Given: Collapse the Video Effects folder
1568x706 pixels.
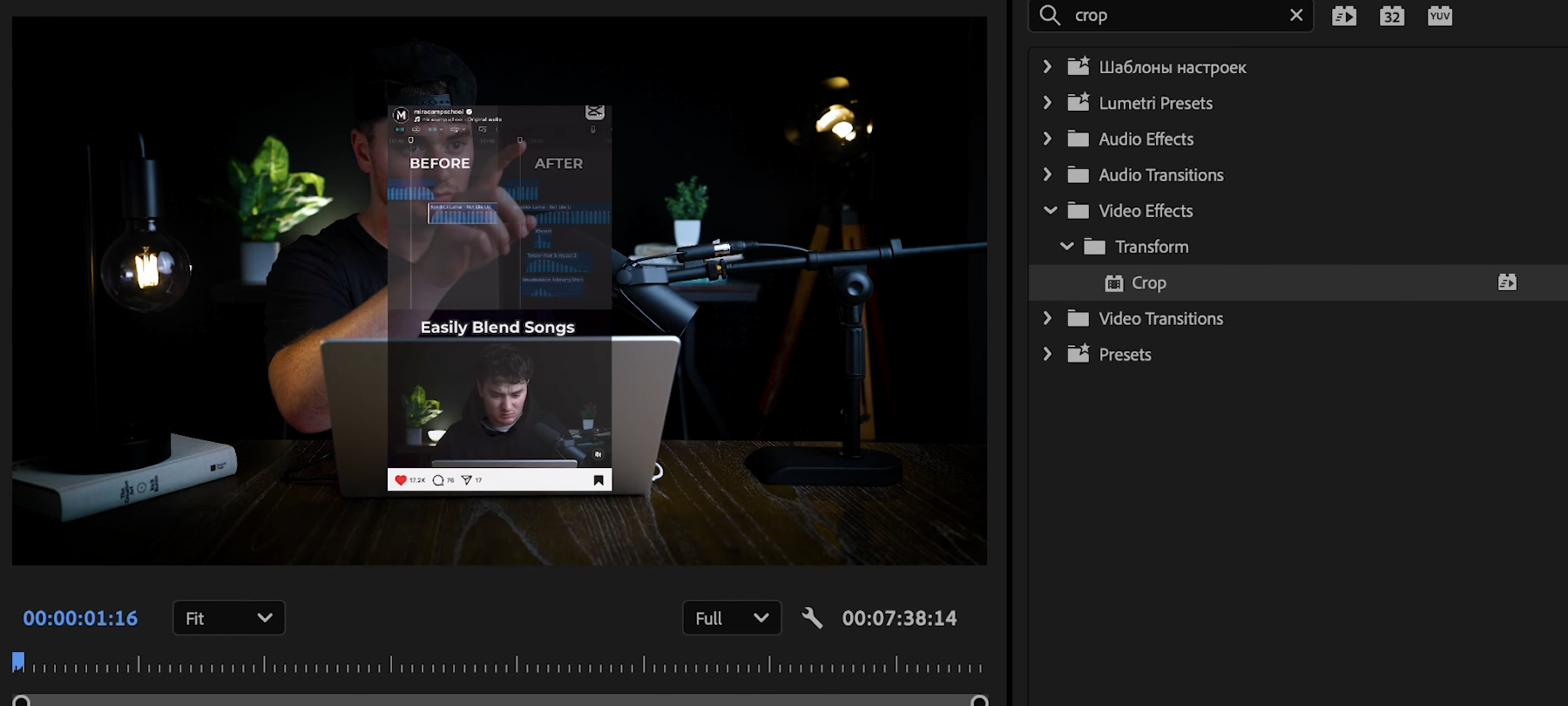Looking at the screenshot, I should (x=1050, y=210).
